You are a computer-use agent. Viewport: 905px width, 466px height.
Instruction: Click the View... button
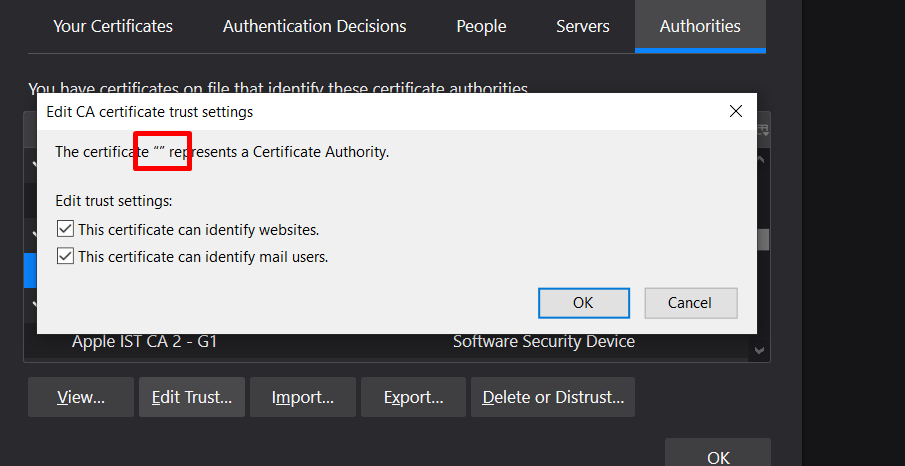[81, 397]
